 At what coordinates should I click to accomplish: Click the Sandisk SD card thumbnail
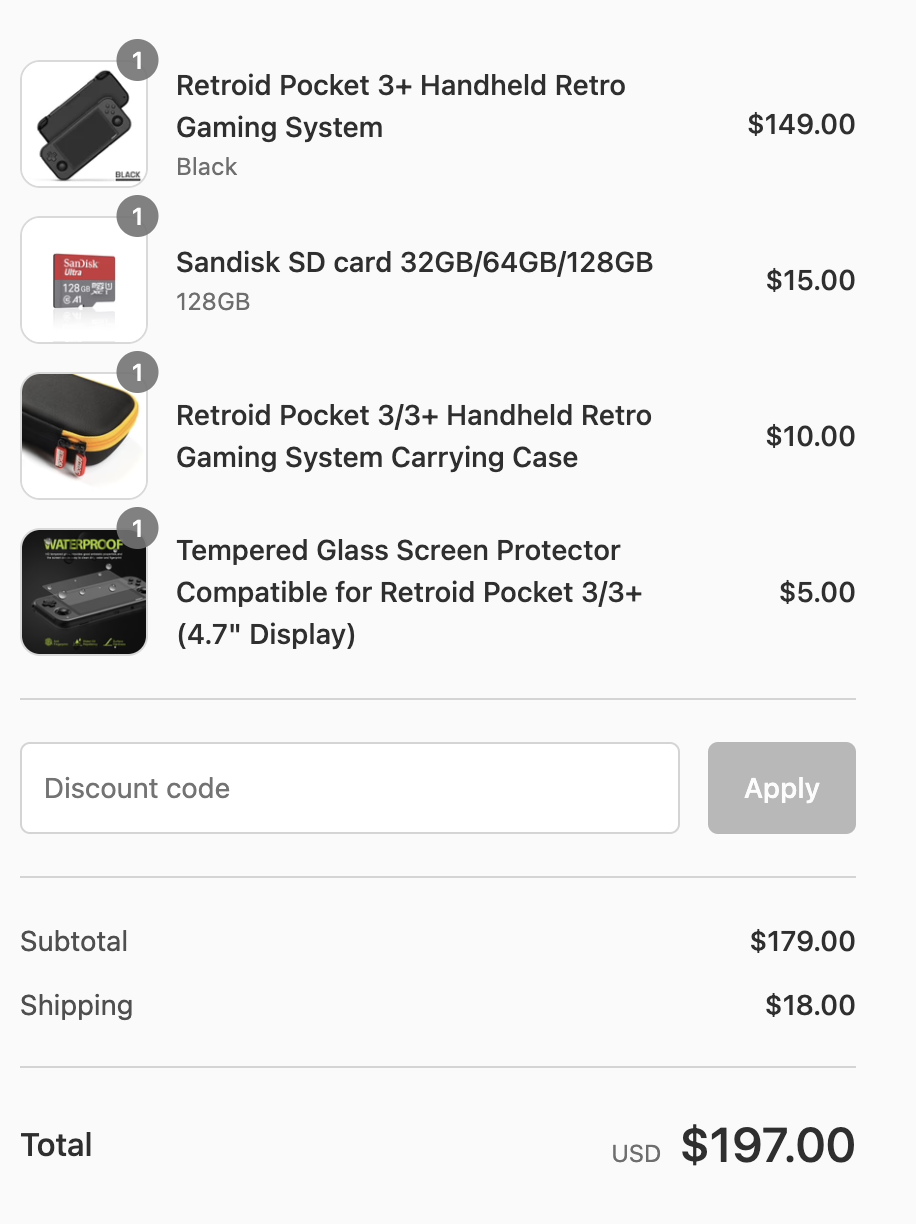[x=84, y=280]
